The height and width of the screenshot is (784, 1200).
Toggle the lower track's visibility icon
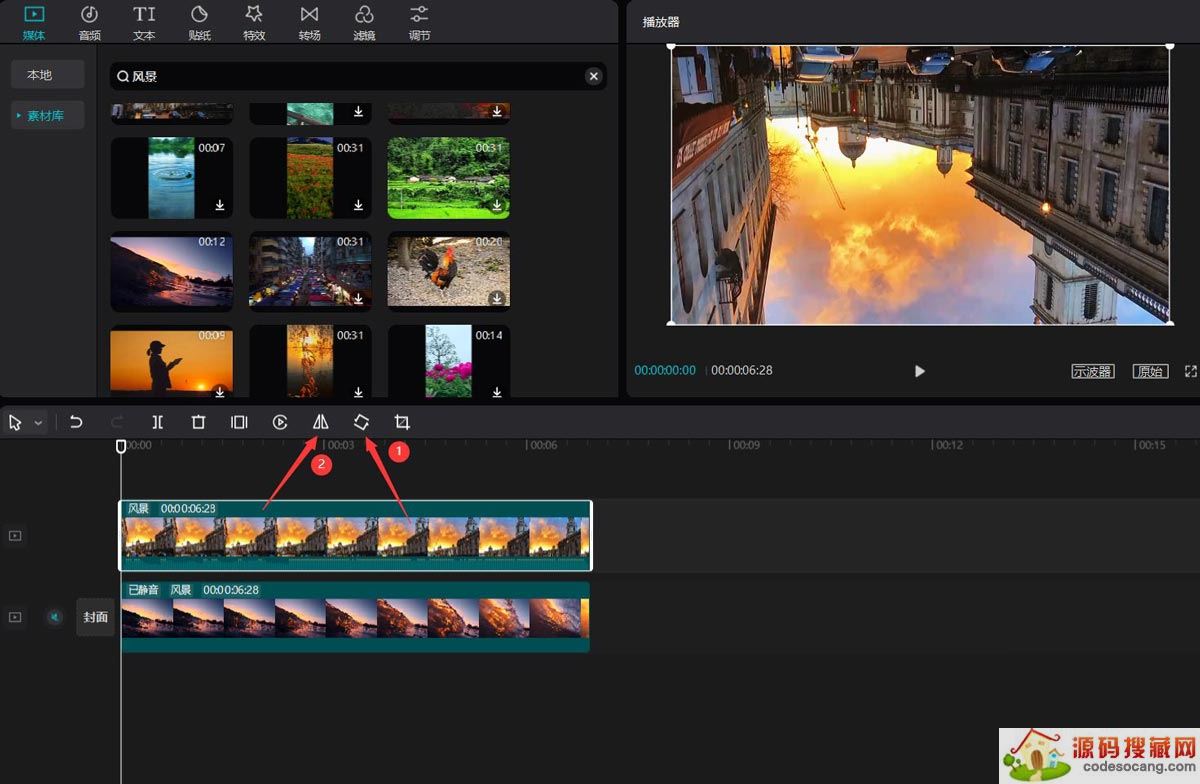pyautogui.click(x=15, y=617)
